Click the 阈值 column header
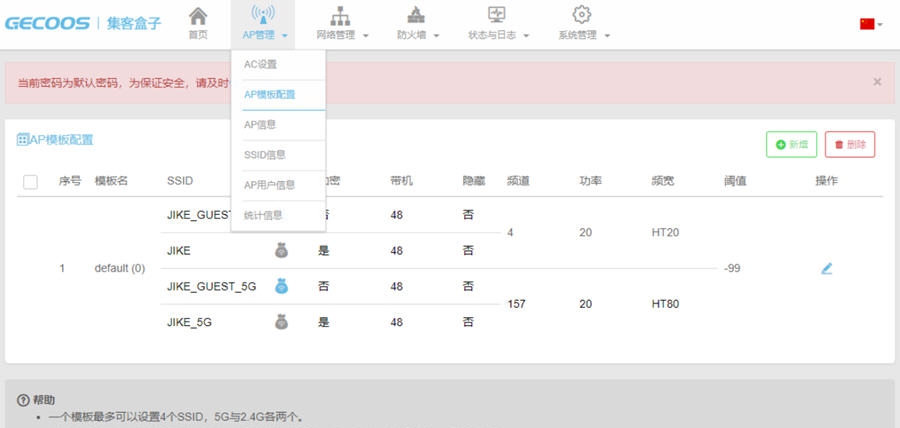 735,181
